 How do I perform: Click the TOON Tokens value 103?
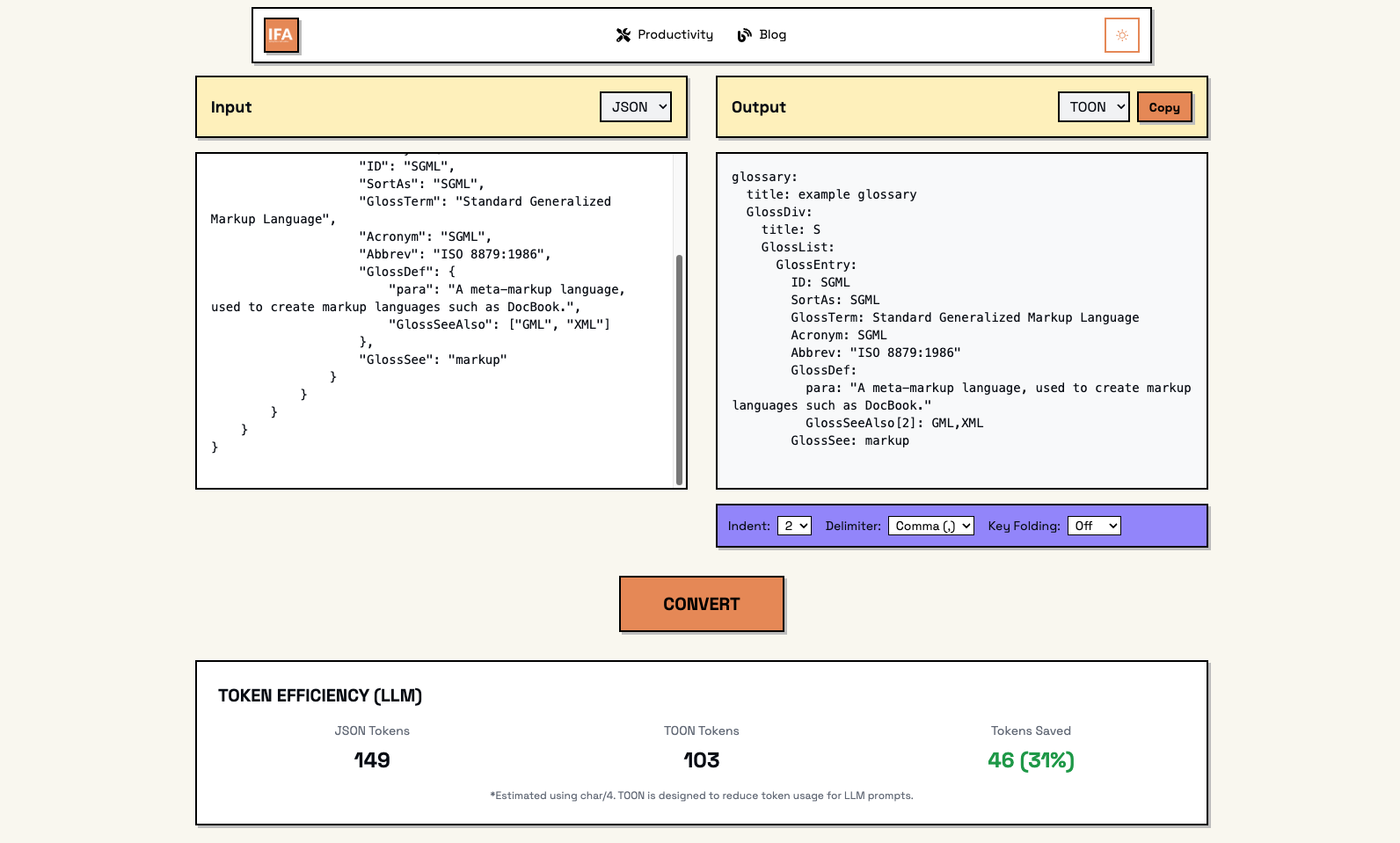point(702,760)
